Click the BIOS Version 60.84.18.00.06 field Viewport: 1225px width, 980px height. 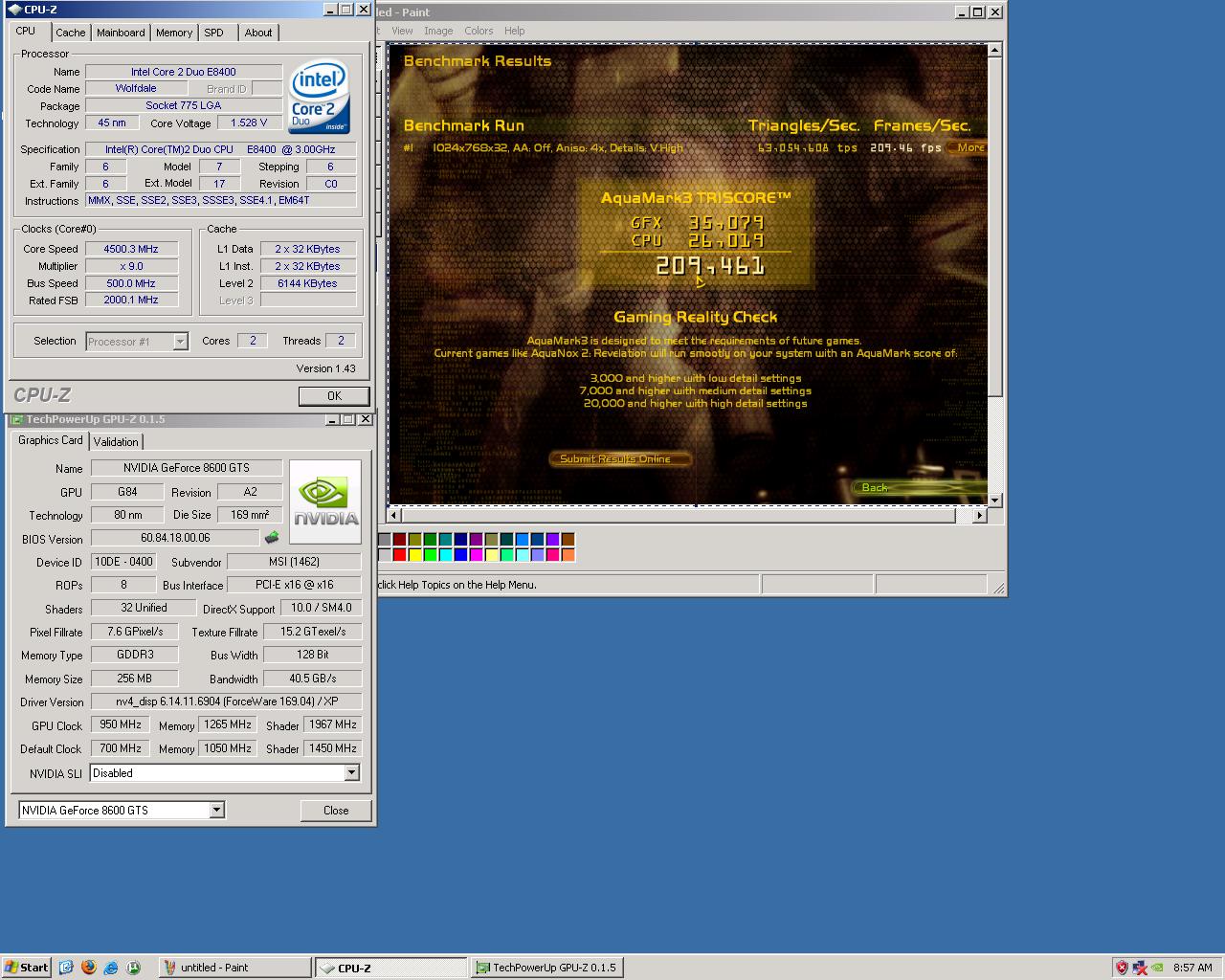click(175, 538)
